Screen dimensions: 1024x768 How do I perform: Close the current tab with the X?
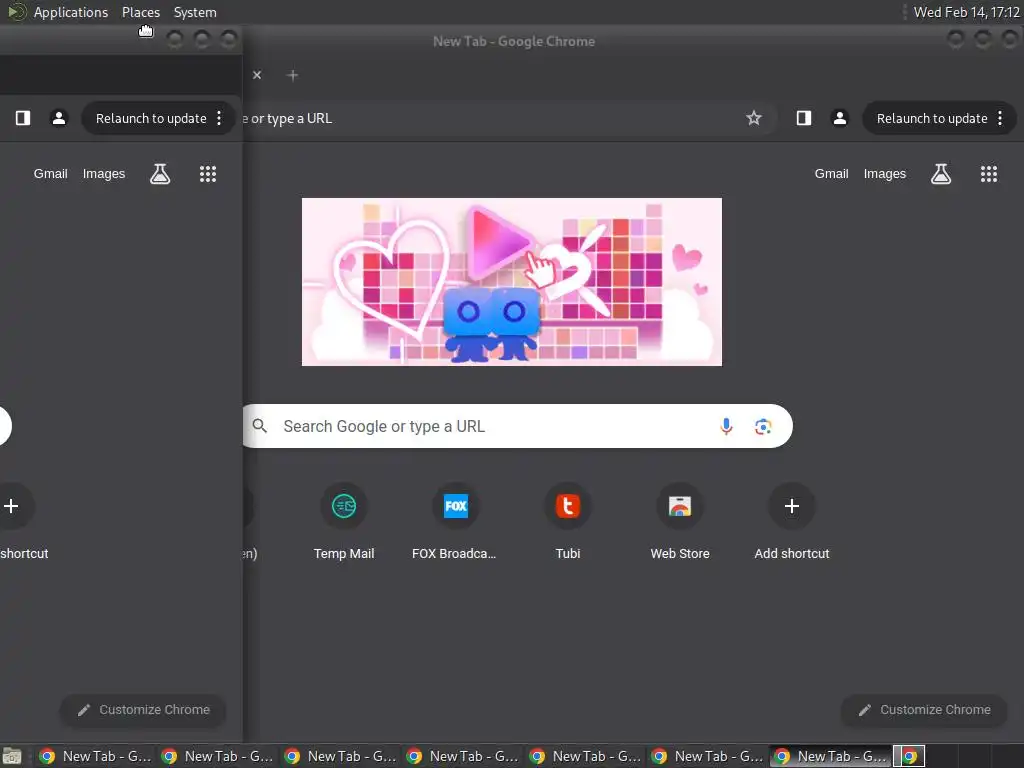click(257, 75)
